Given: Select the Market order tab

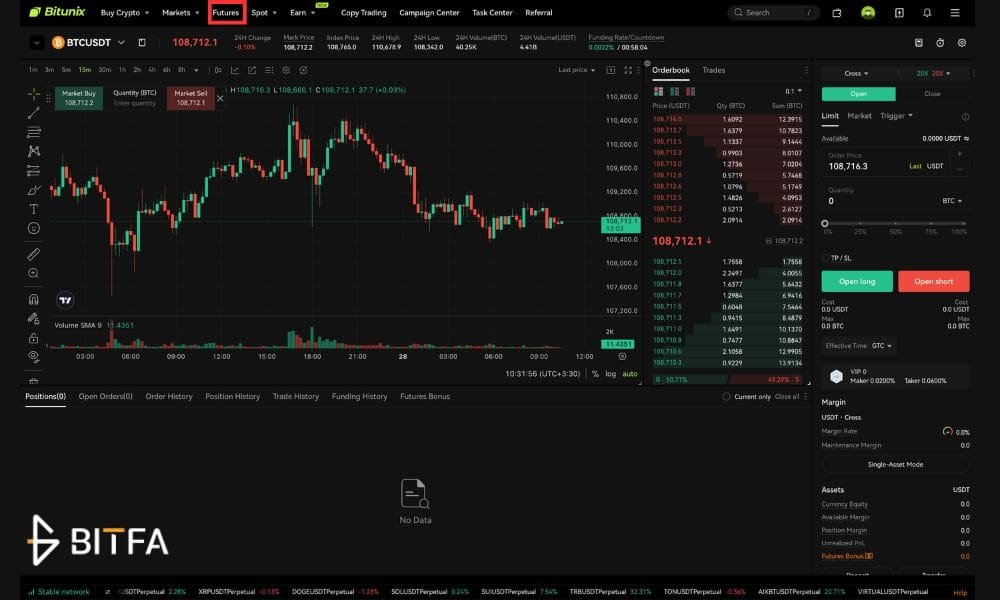Looking at the screenshot, I should click(x=859, y=115).
